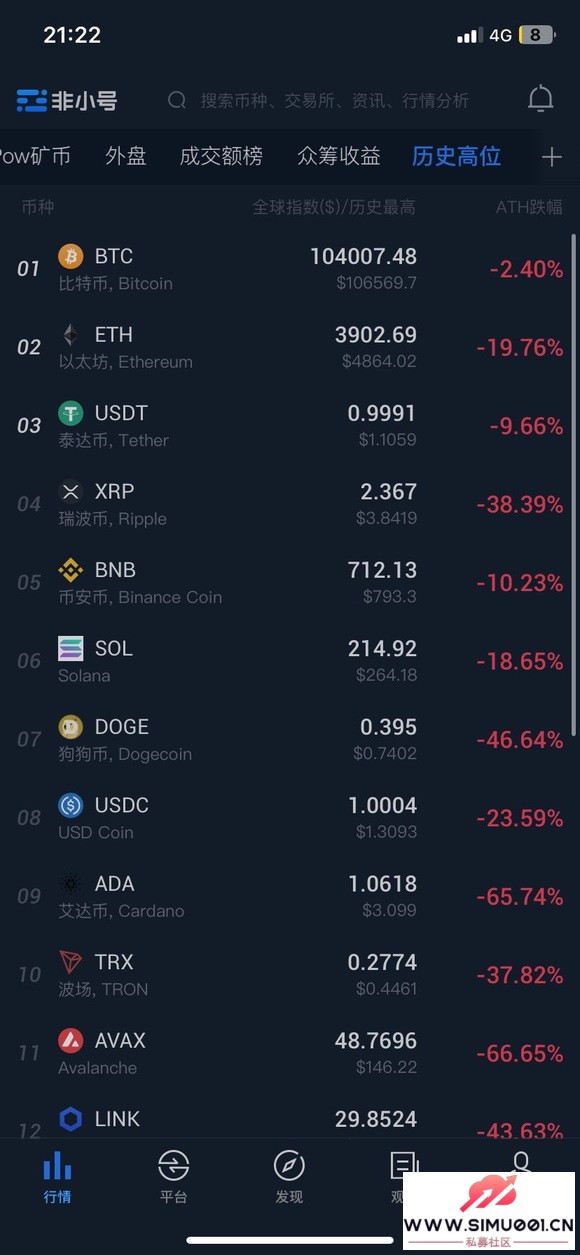580x1255 pixels.
Task: Switch to the 历史高位 tab
Action: pyautogui.click(x=456, y=156)
